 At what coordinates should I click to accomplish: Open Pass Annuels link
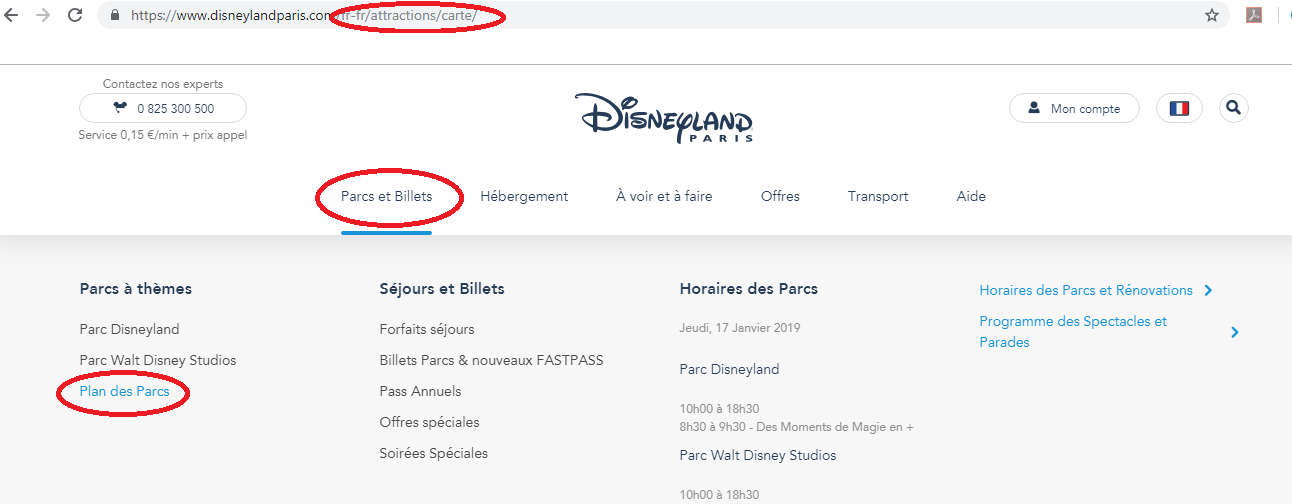[x=421, y=391]
